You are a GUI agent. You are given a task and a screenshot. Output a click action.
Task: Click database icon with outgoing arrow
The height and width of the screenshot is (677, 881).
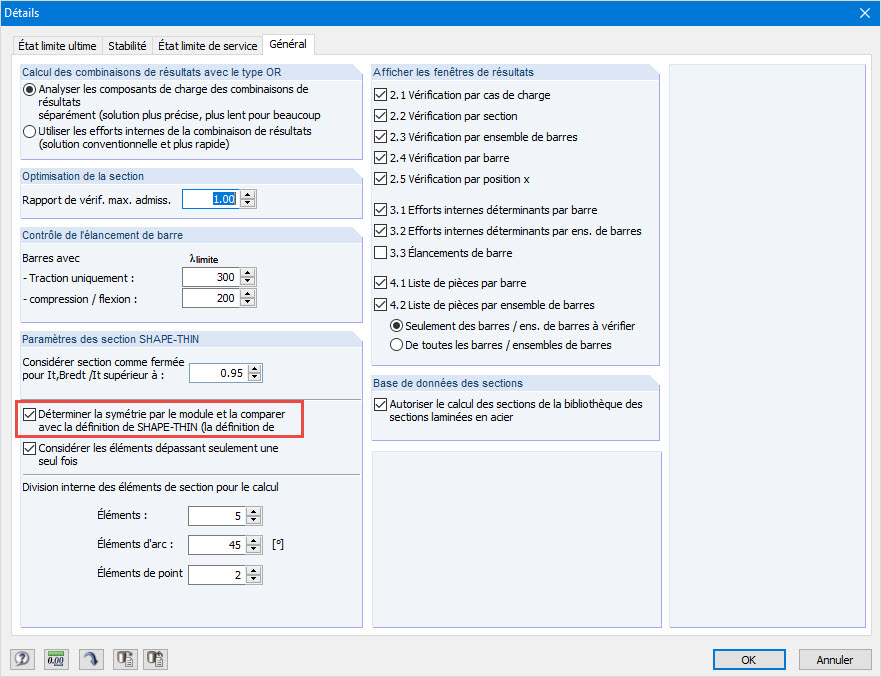point(125,658)
